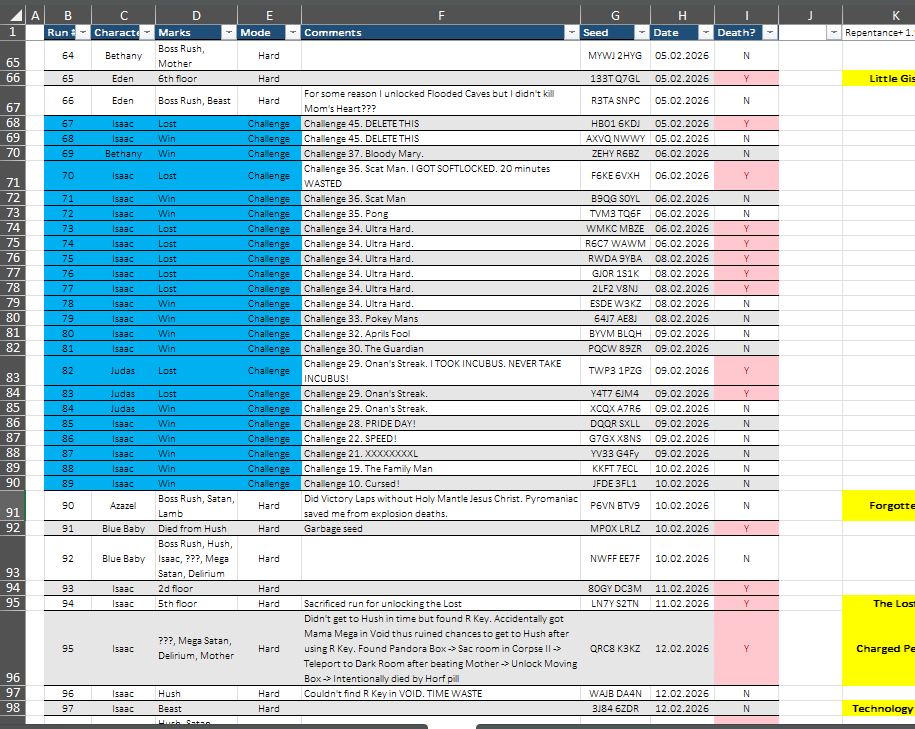Select seed cell MYWJ 2HYG
915x729 pixels.
[616, 55]
